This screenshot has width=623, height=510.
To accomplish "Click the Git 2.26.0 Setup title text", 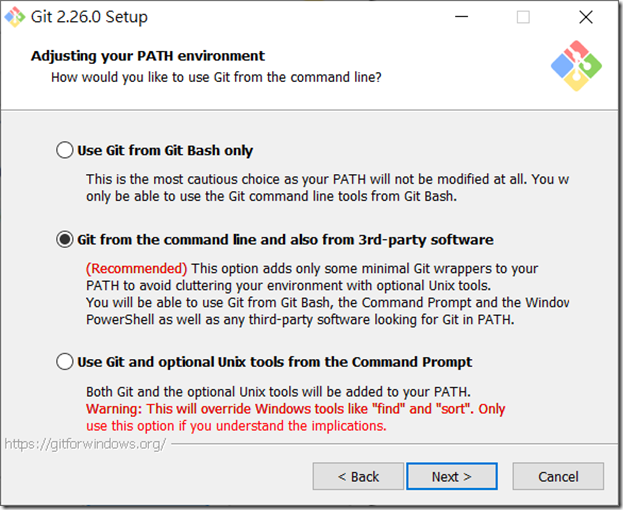I will point(89,17).
